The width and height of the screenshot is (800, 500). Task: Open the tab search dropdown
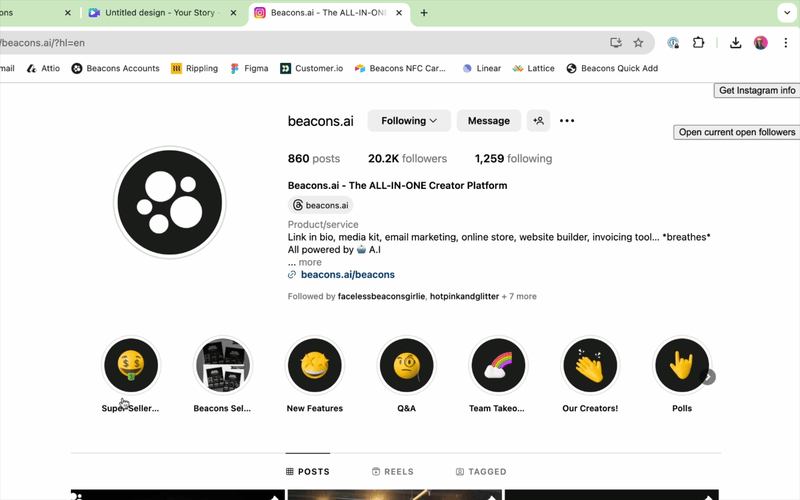point(786,13)
